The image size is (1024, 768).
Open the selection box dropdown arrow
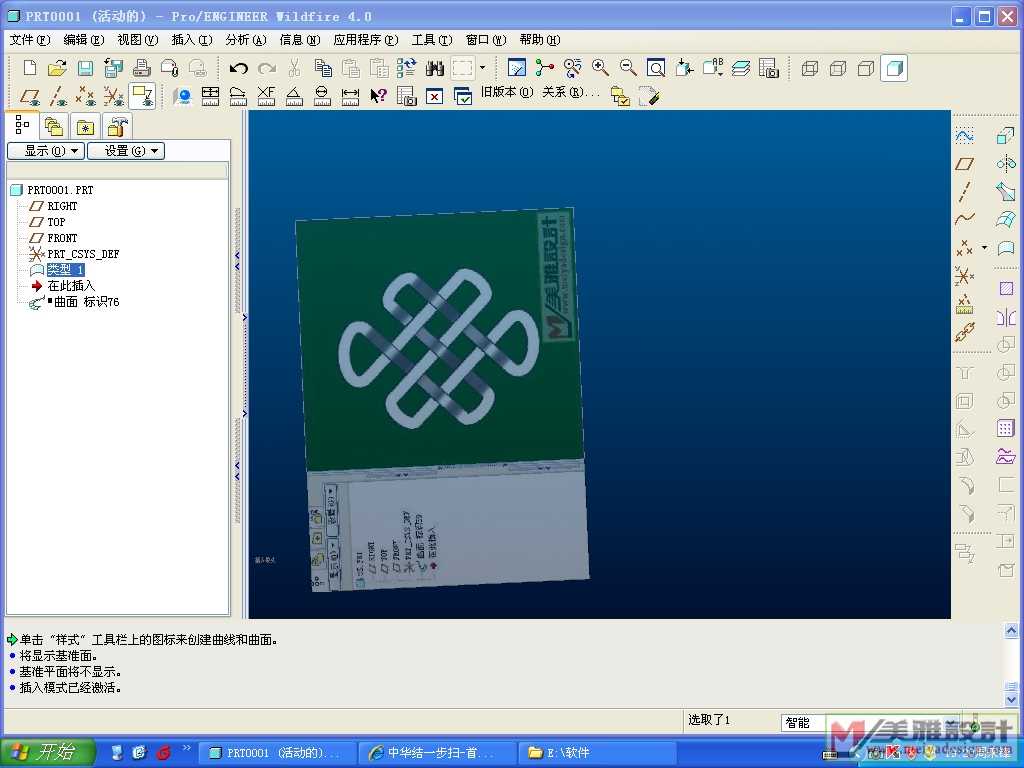(x=482, y=68)
